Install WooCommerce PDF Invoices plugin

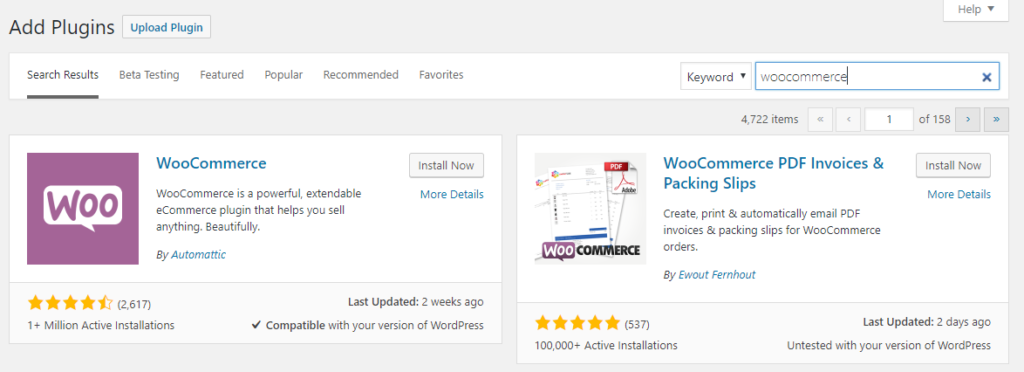953,165
